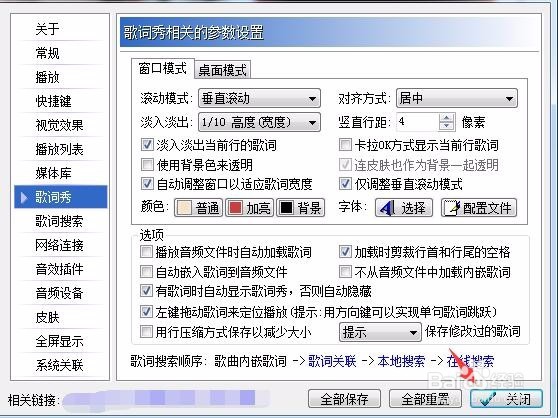This screenshot has width=558, height=418.
Task: Close the dialog with 关闭 button
Action: pos(506,399)
